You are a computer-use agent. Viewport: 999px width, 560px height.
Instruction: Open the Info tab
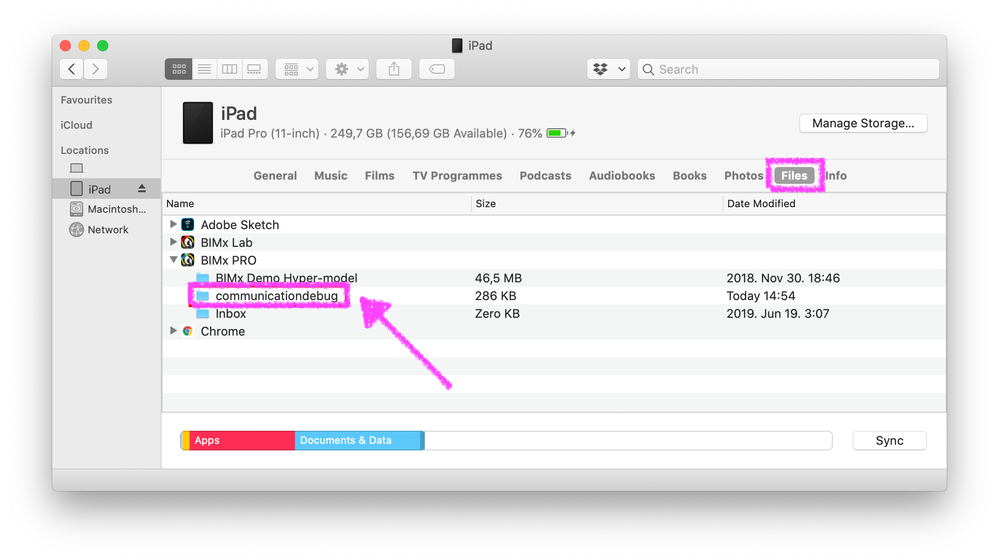tap(836, 176)
